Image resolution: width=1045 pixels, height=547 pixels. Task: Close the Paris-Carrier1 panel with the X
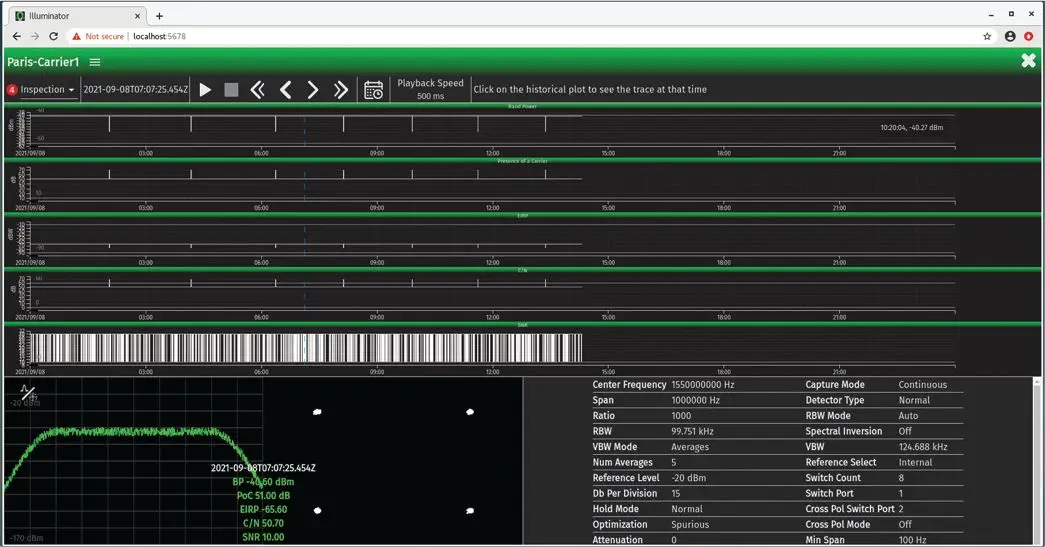(x=1028, y=61)
